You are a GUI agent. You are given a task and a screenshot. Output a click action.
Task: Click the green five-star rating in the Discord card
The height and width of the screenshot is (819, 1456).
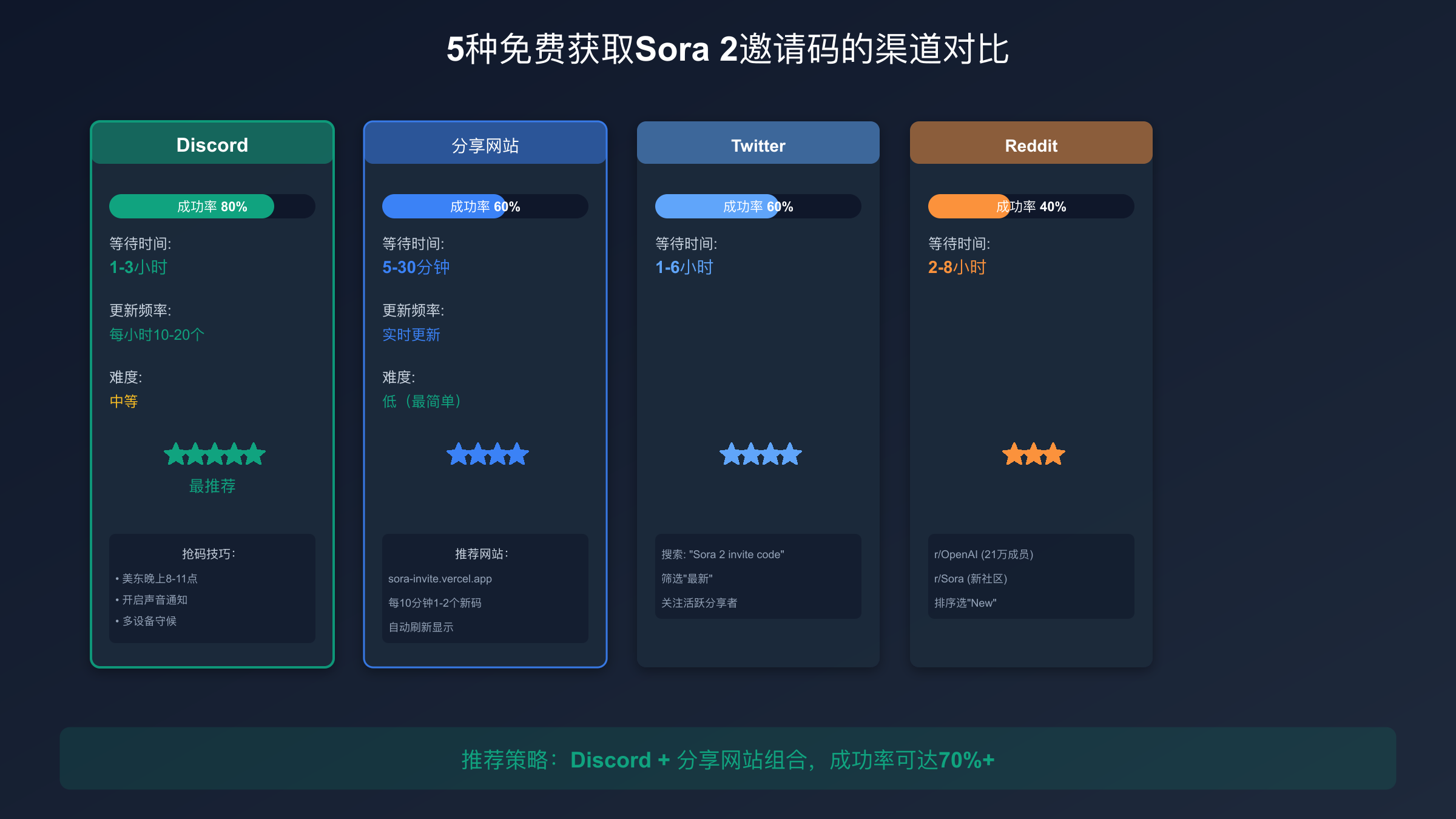(x=214, y=454)
